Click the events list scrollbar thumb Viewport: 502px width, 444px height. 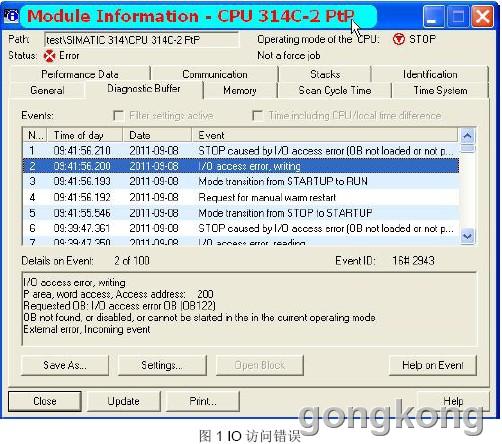pyautogui.click(x=467, y=148)
